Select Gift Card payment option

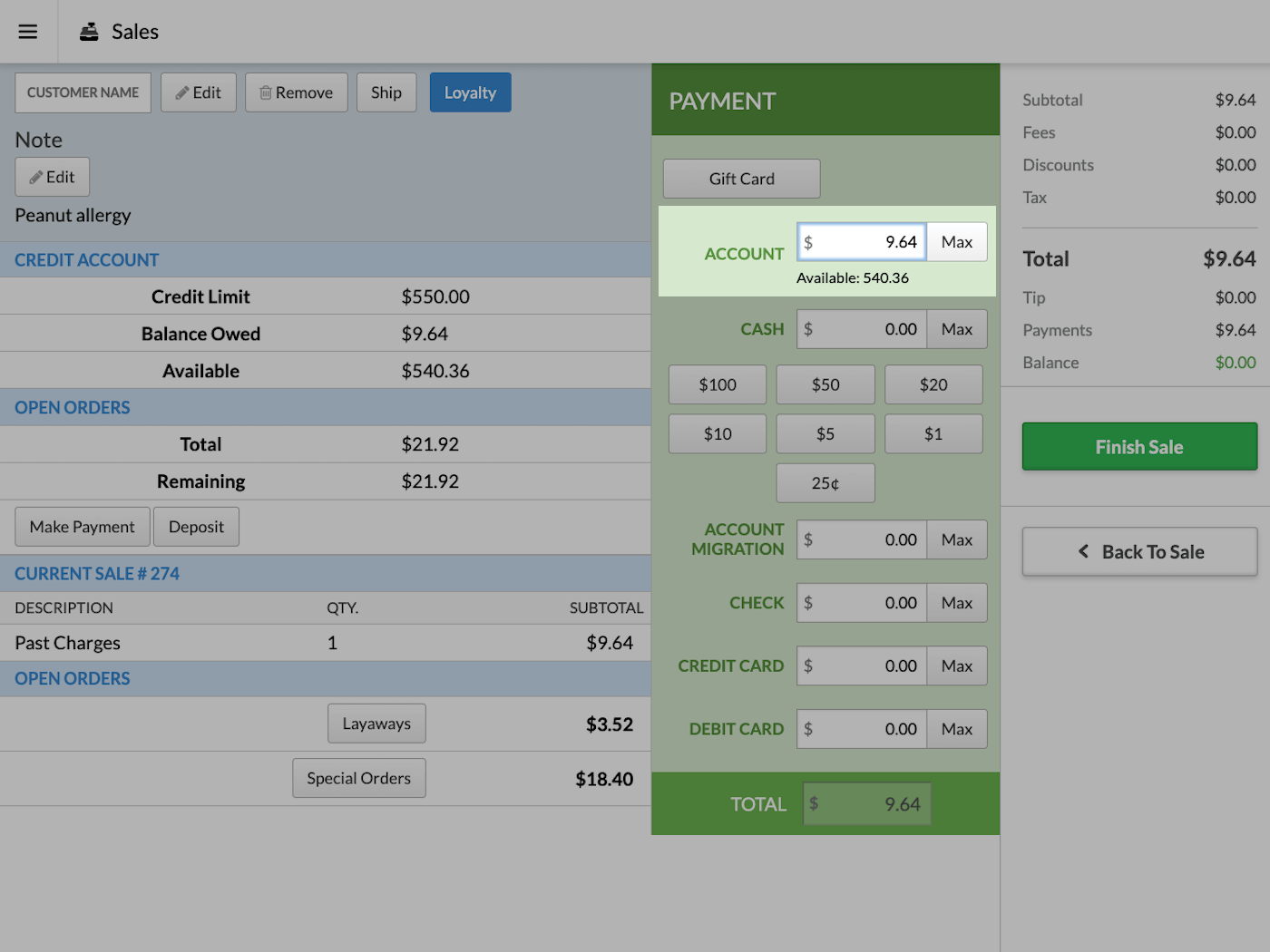740,178
